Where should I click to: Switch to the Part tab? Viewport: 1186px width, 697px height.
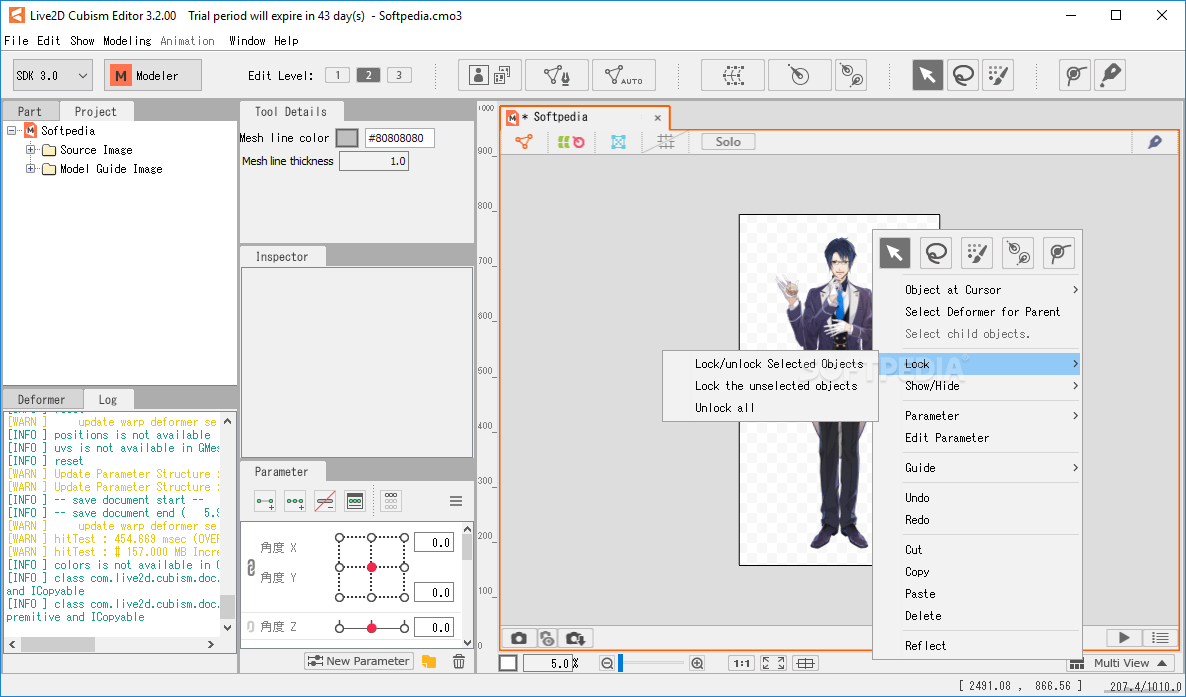tap(29, 111)
